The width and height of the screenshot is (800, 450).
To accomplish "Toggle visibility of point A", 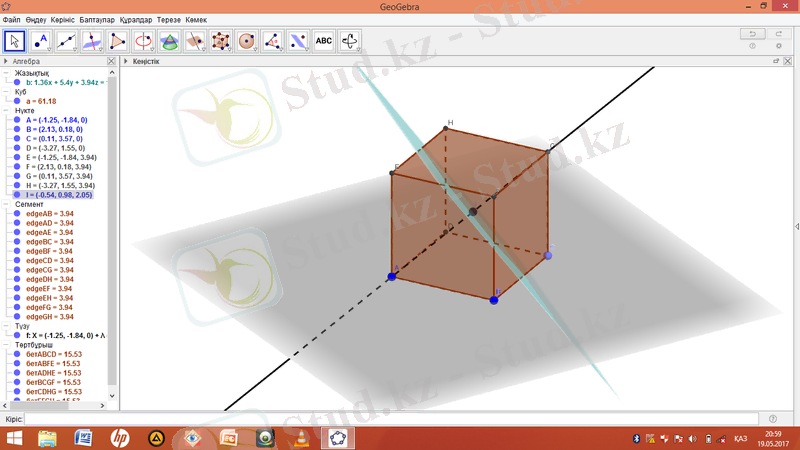I will pyautogui.click(x=17, y=120).
